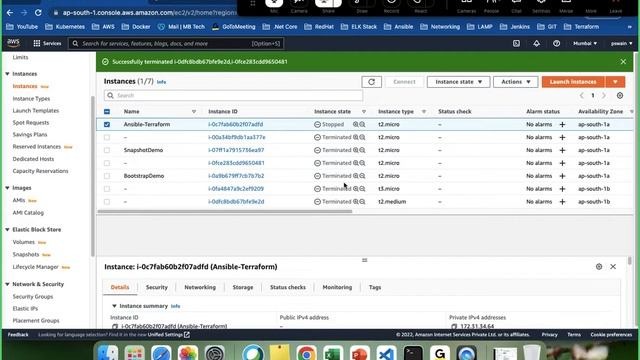
Task: Select the t2.medium instance checkbox
Action: [x=107, y=202]
